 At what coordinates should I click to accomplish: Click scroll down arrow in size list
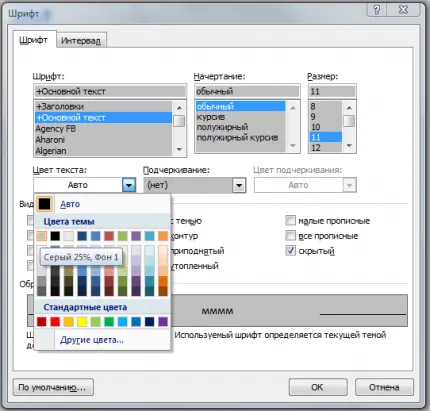(x=349, y=145)
